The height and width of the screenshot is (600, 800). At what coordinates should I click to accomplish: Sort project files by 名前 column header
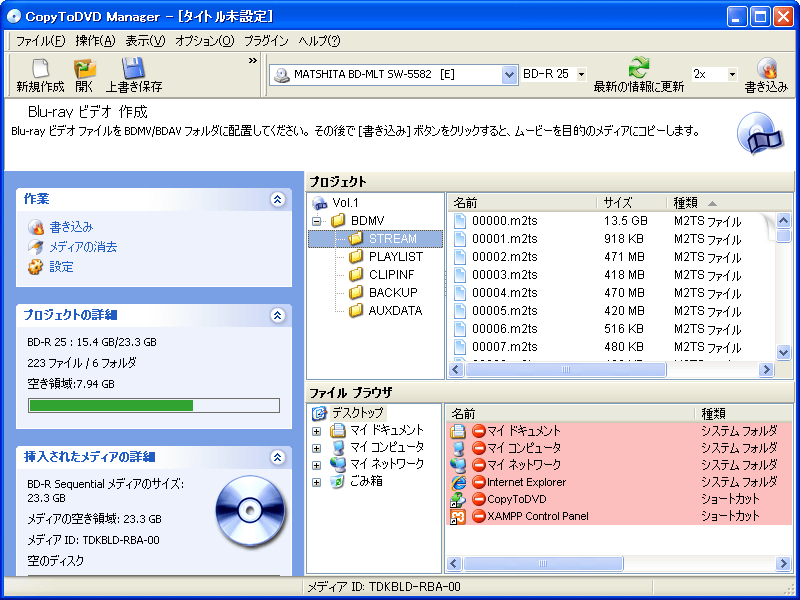click(522, 203)
